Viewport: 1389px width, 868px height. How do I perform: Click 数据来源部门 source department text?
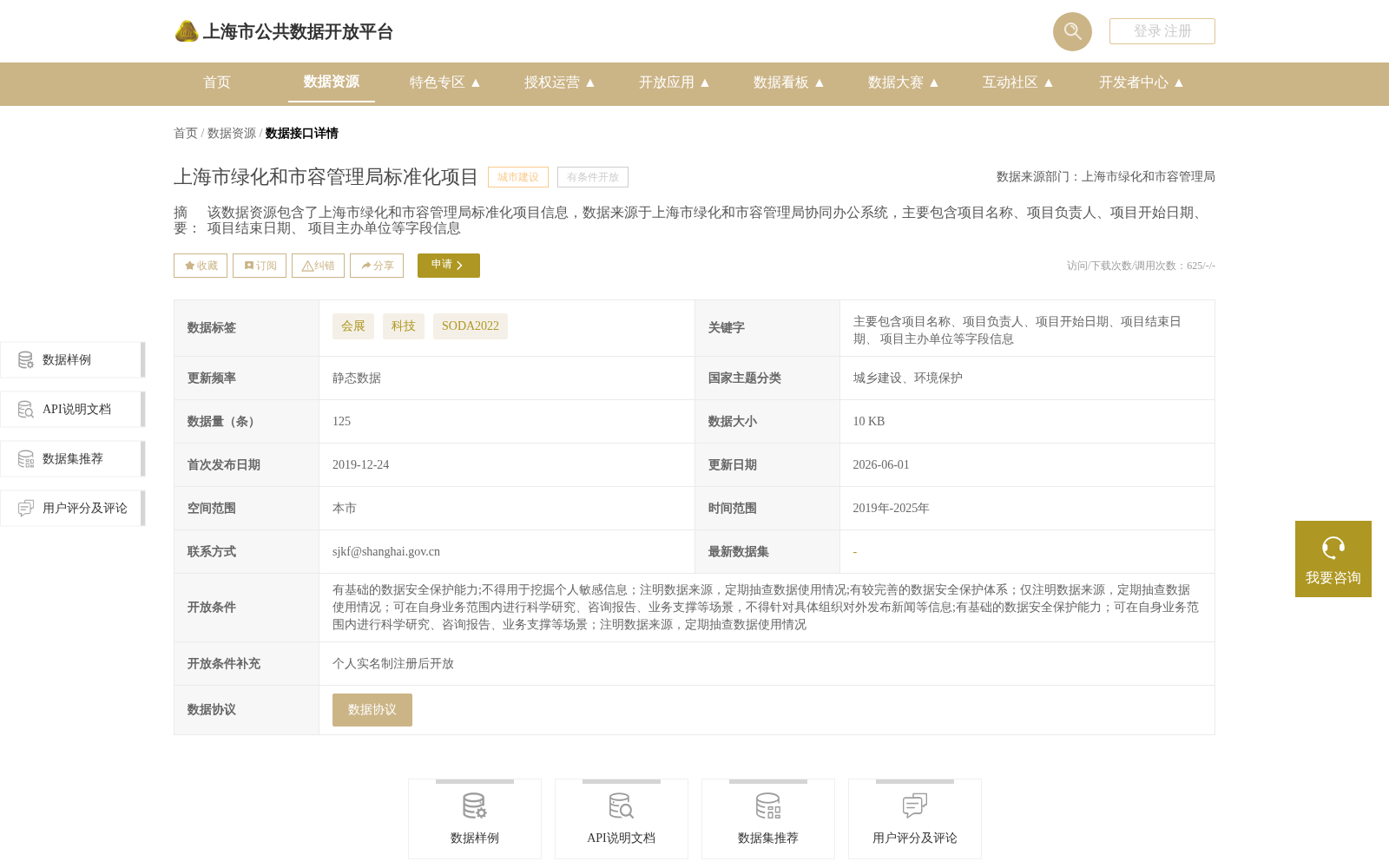(1106, 177)
